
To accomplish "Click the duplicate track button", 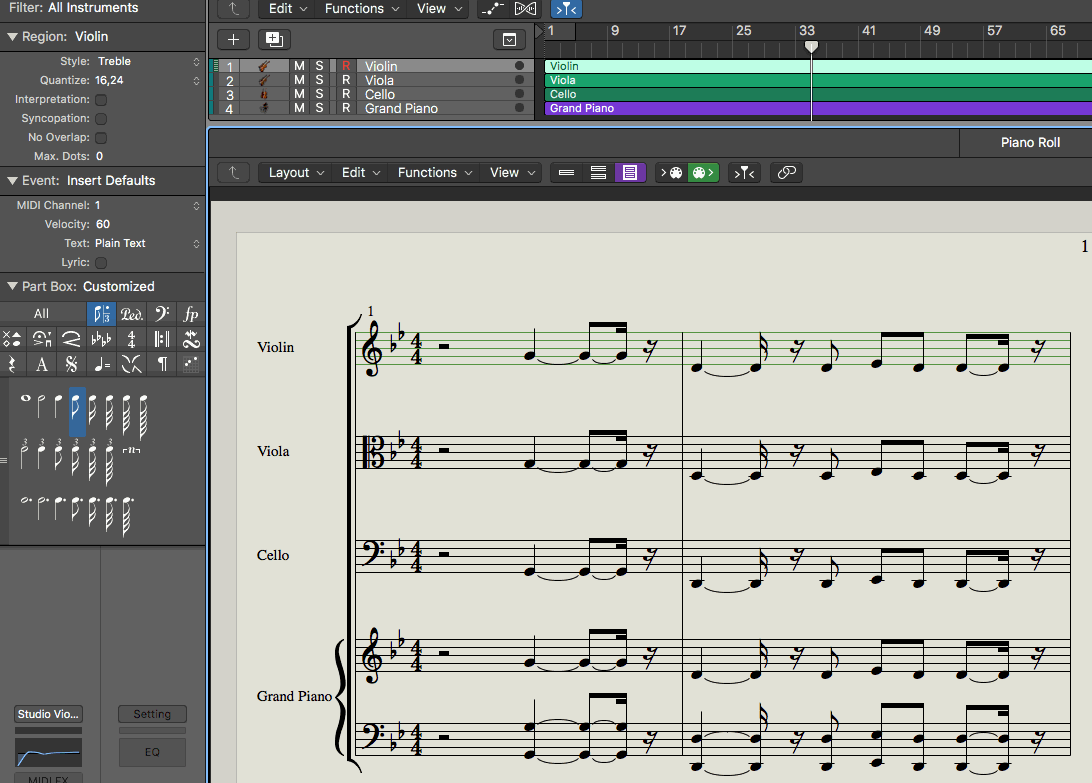I will 273,39.
